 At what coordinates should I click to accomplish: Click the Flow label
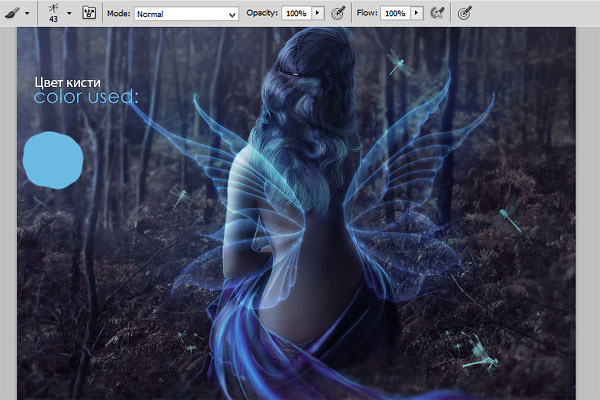[x=367, y=13]
